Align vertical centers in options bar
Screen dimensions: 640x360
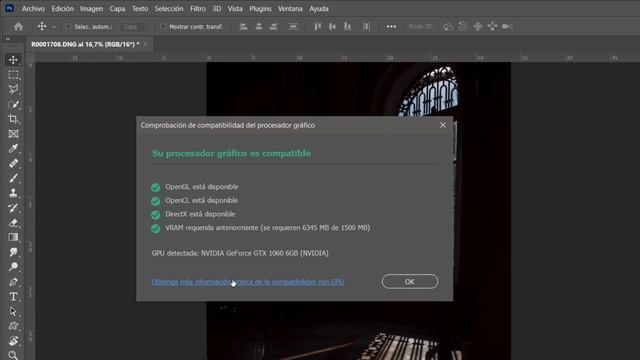[x=332, y=27]
